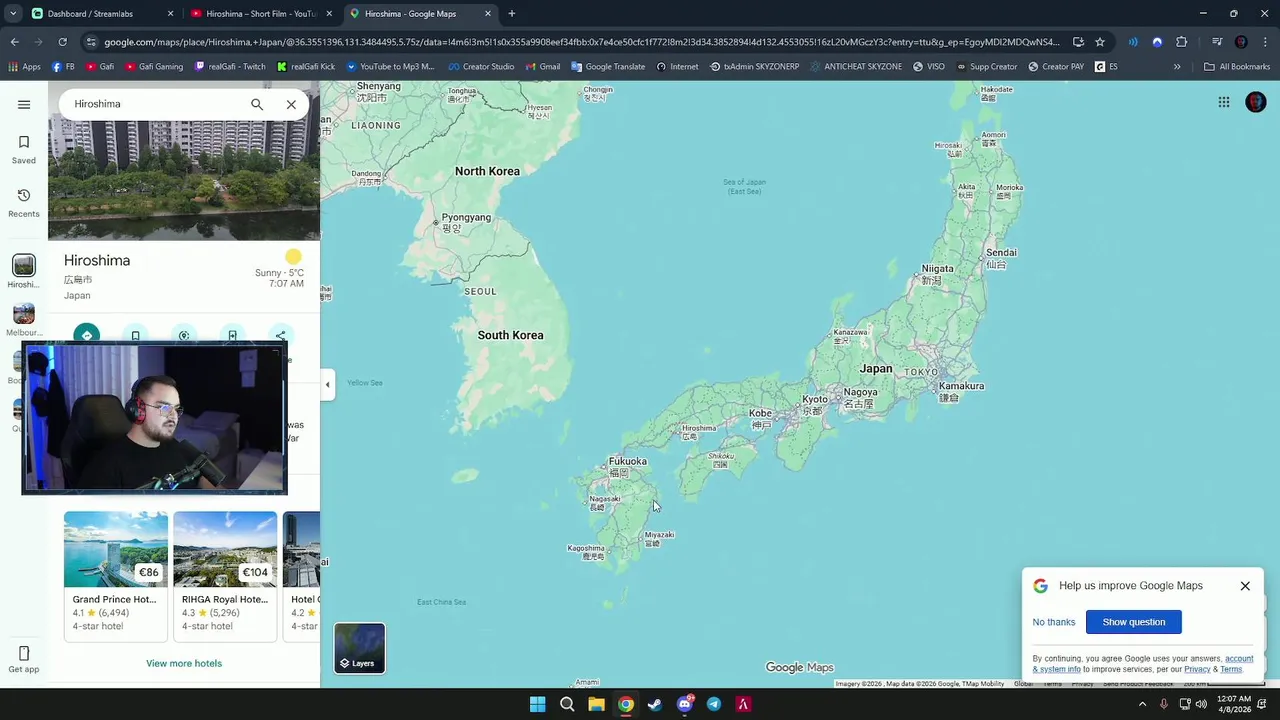Open Steam from the taskbar
Image resolution: width=1280 pixels, height=720 pixels.
click(x=655, y=704)
